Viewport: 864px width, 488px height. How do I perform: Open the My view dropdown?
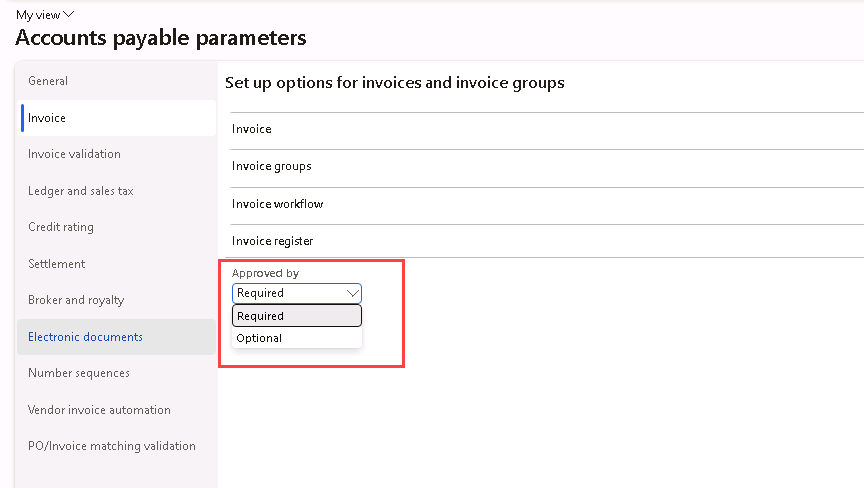pyautogui.click(x=45, y=15)
